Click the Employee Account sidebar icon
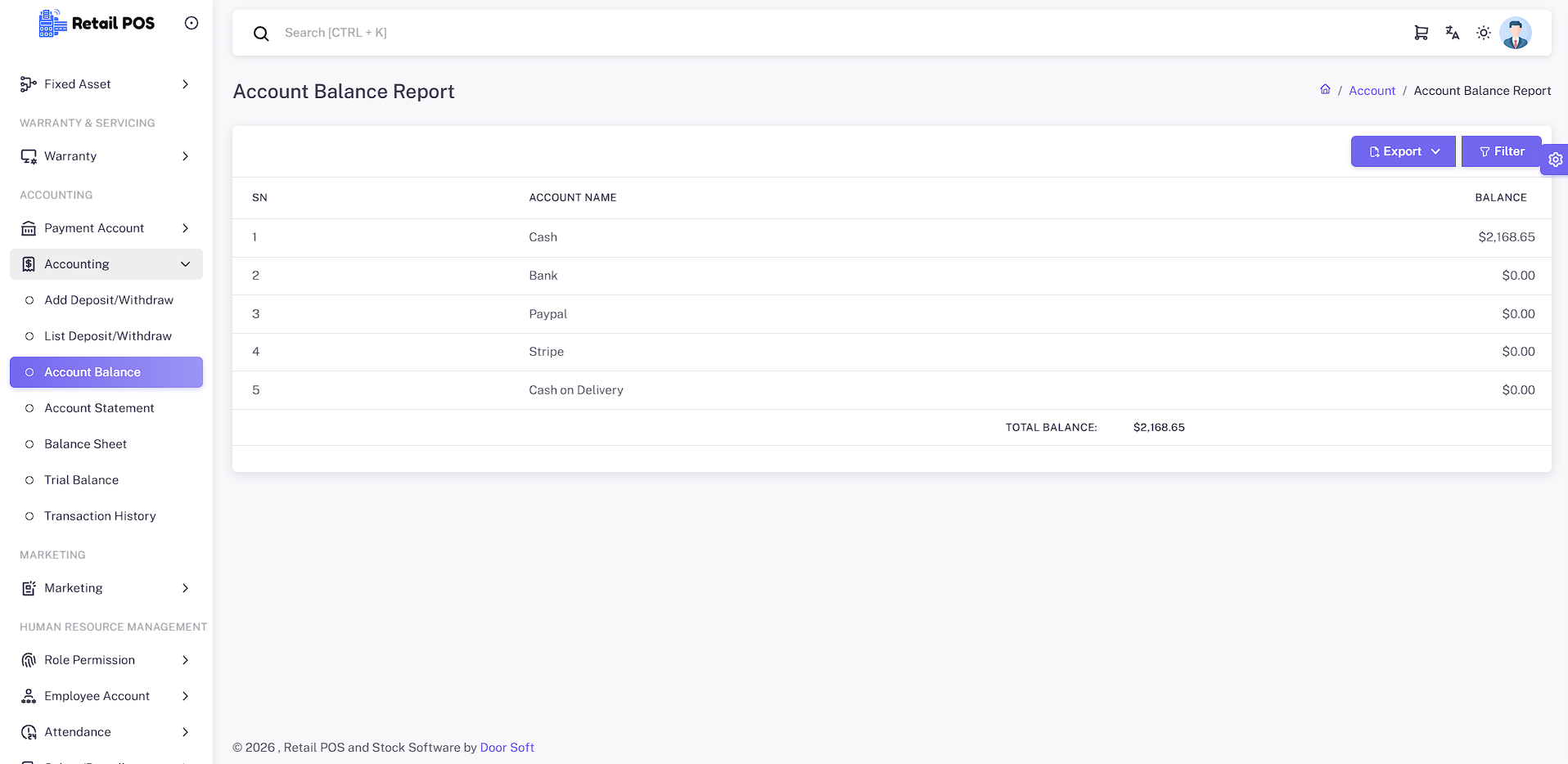Screen dimensions: 1568x764 (x=29, y=696)
